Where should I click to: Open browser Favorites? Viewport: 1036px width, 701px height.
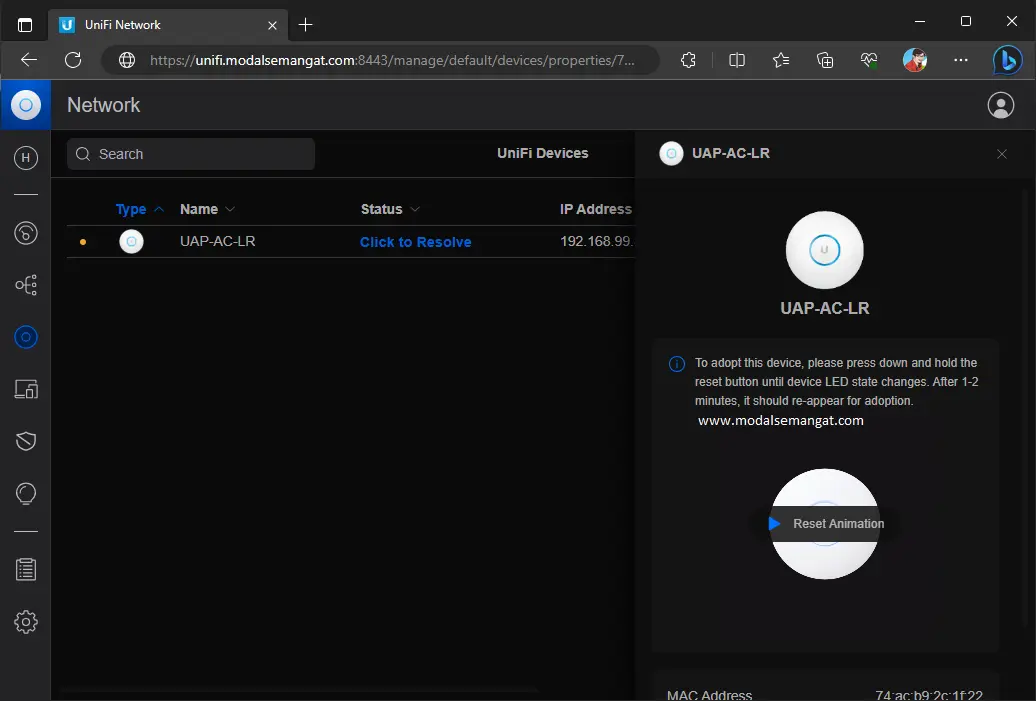click(781, 60)
